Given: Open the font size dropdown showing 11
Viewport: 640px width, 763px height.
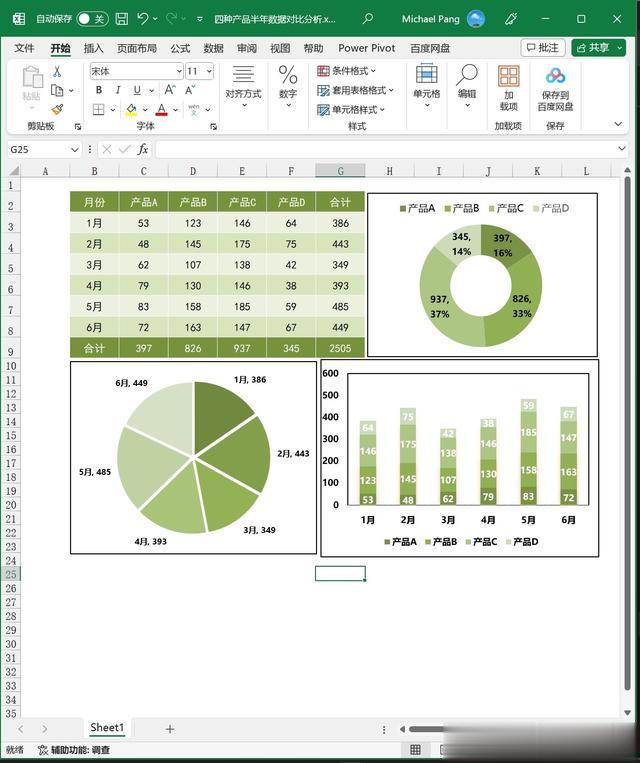Looking at the screenshot, I should (x=200, y=71).
